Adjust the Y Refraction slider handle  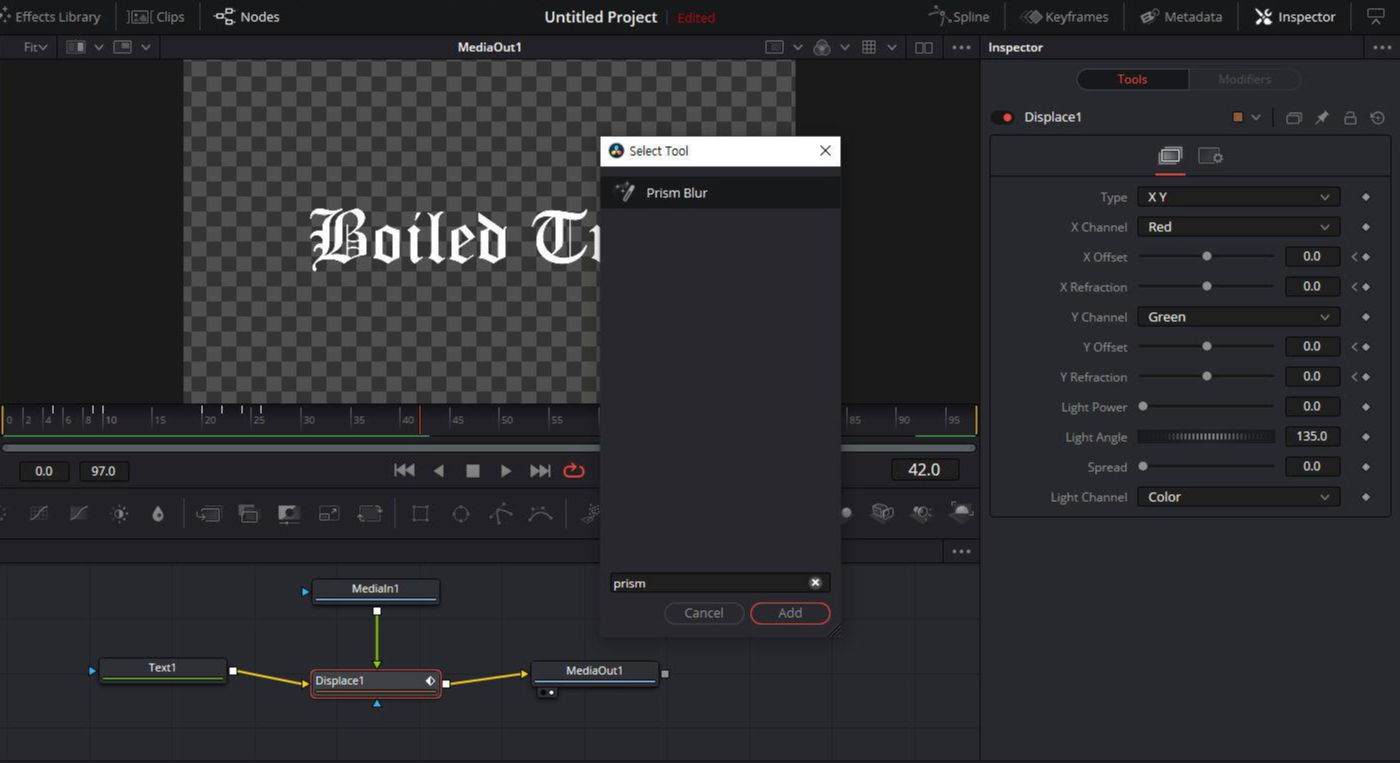click(x=1207, y=377)
